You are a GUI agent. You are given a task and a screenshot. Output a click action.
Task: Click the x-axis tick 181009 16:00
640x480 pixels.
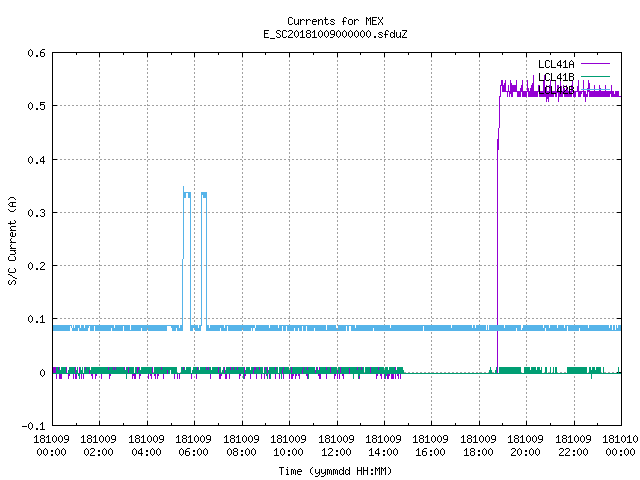coord(431,445)
